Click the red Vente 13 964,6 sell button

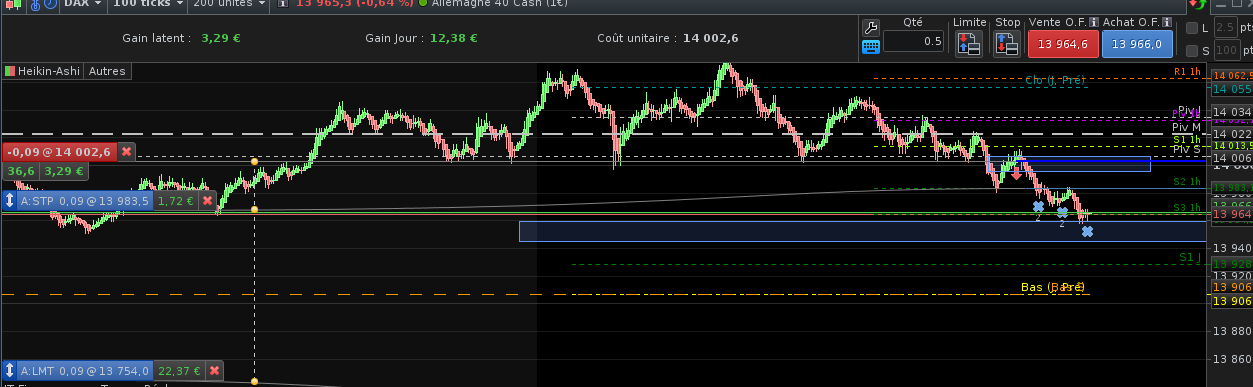pos(1063,44)
